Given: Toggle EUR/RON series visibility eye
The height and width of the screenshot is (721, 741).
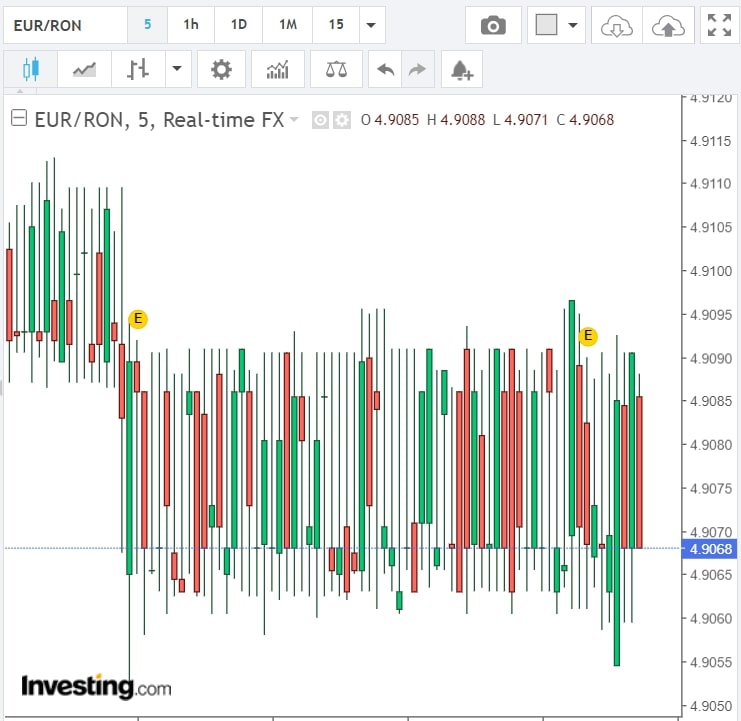Looking at the screenshot, I should click(x=320, y=120).
